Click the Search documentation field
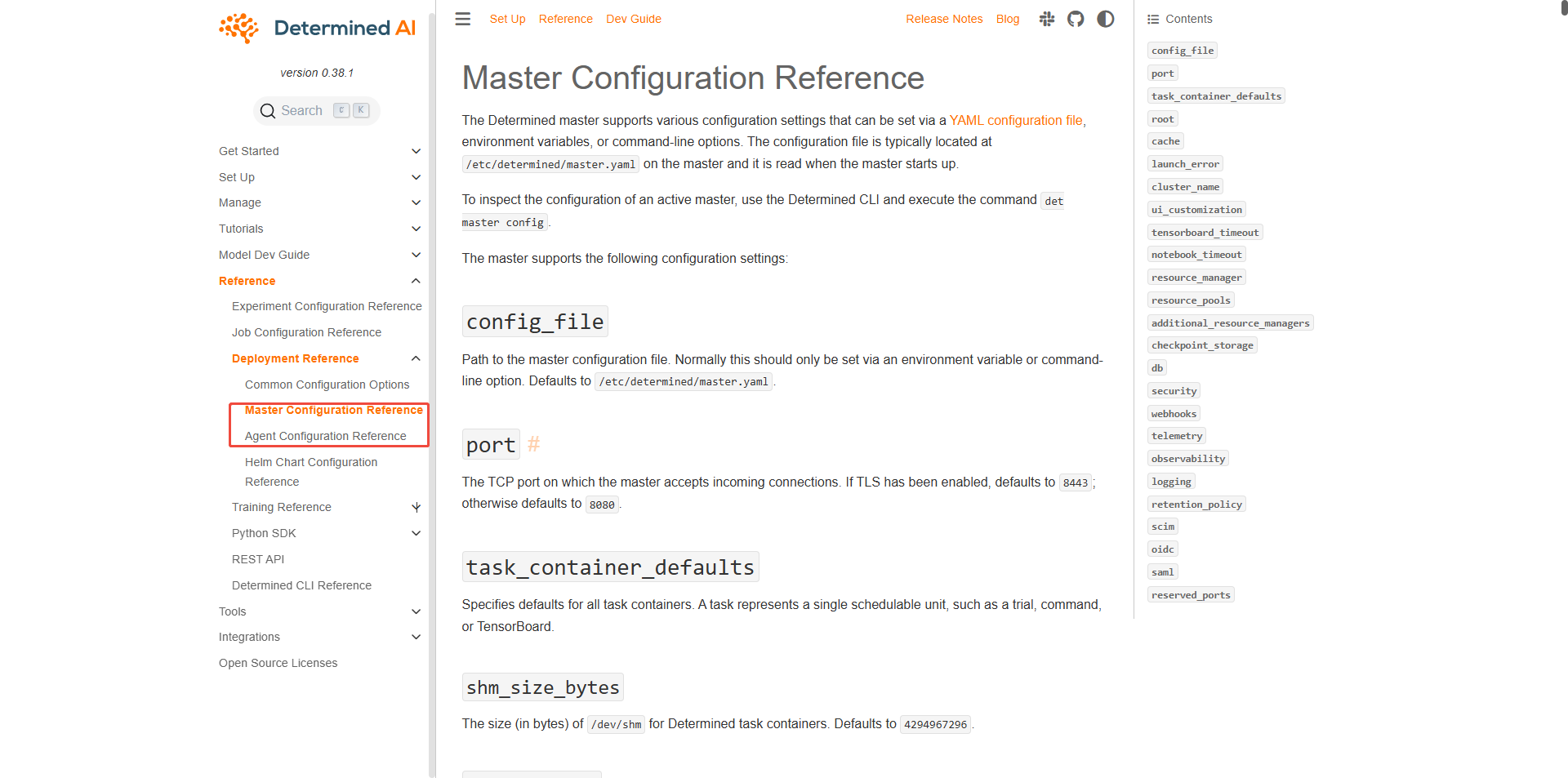Screen dimensions: 1568x778 317,111
